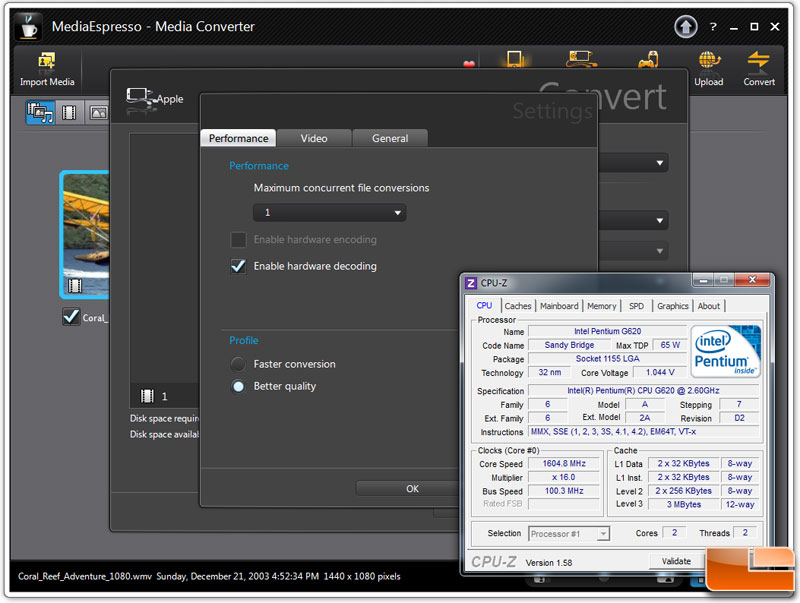This screenshot has height=603, width=800.
Task: Filter by video filmstrip icon
Action: tap(69, 112)
